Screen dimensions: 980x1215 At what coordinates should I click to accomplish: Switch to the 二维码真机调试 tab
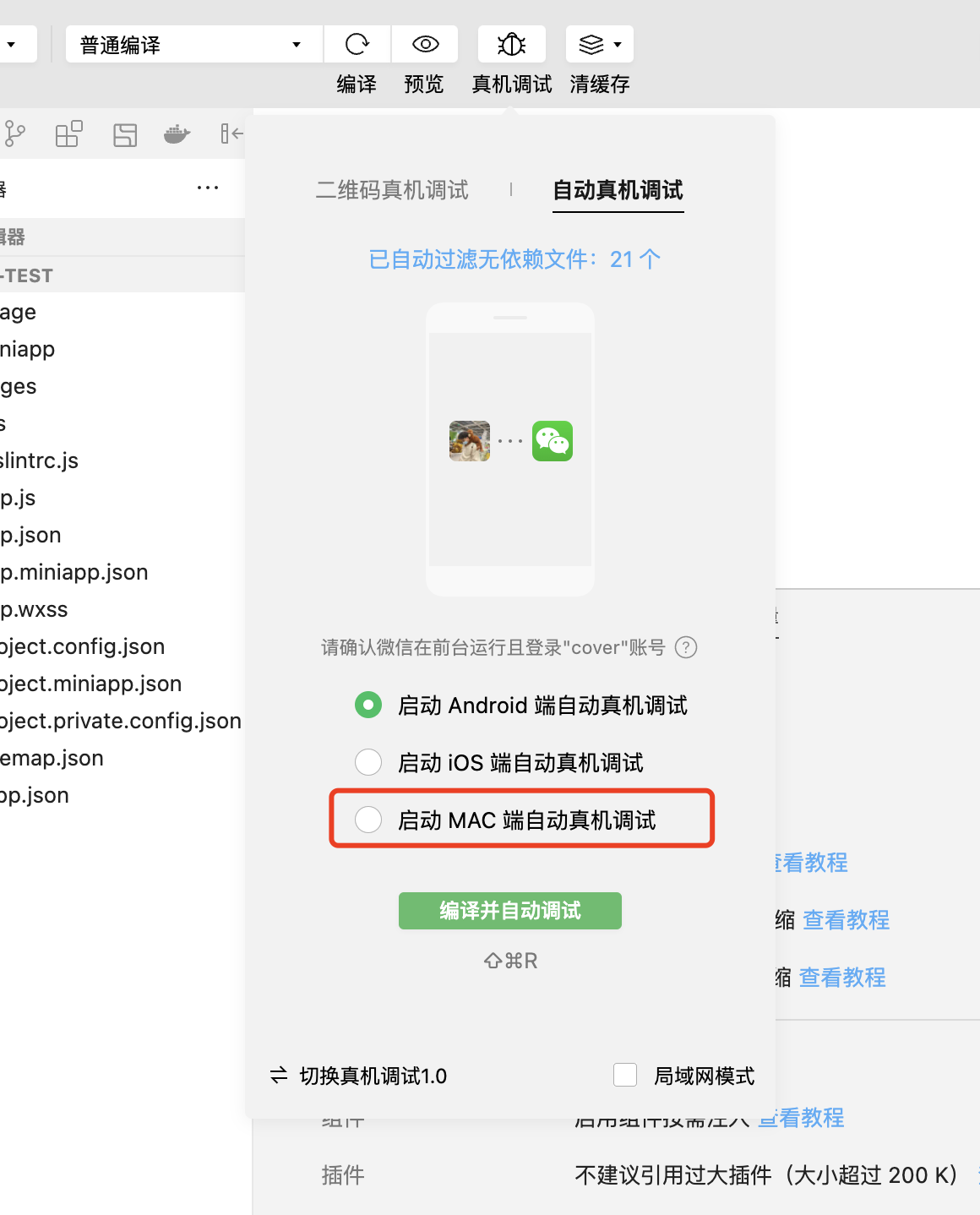click(x=391, y=190)
